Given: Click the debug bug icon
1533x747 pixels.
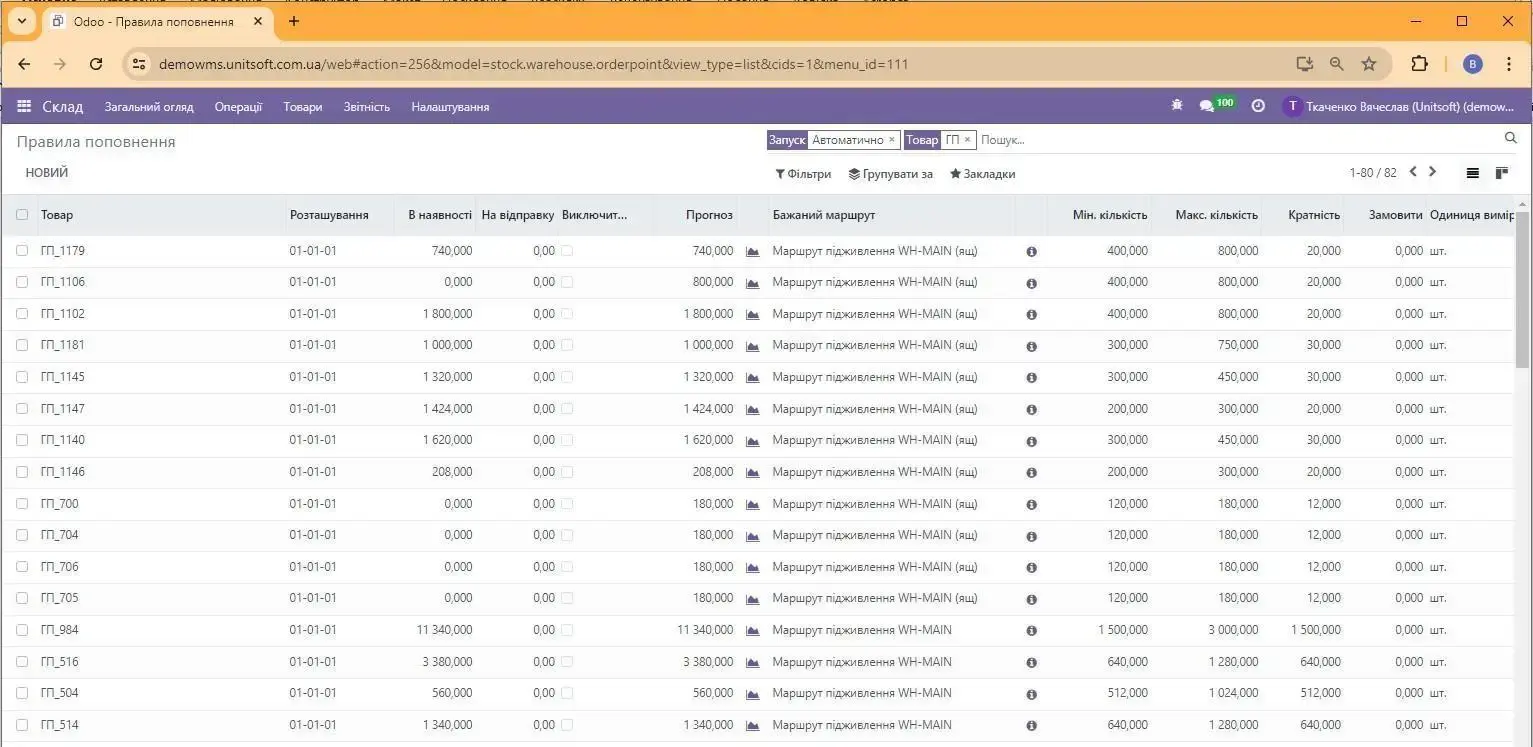Looking at the screenshot, I should click(x=1176, y=104).
